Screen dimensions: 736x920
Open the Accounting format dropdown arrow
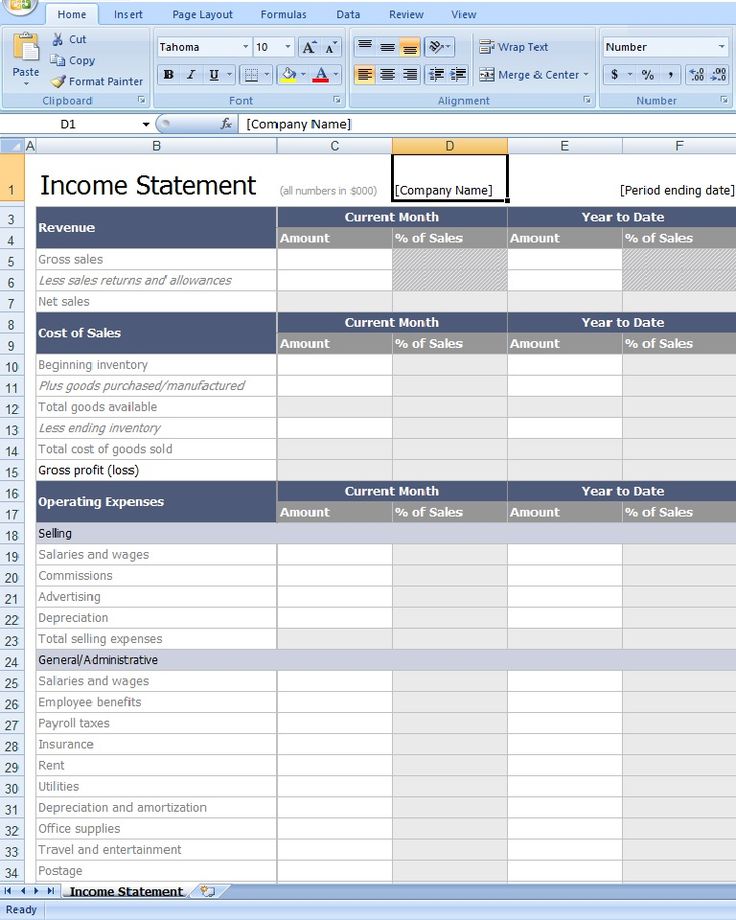[630, 75]
